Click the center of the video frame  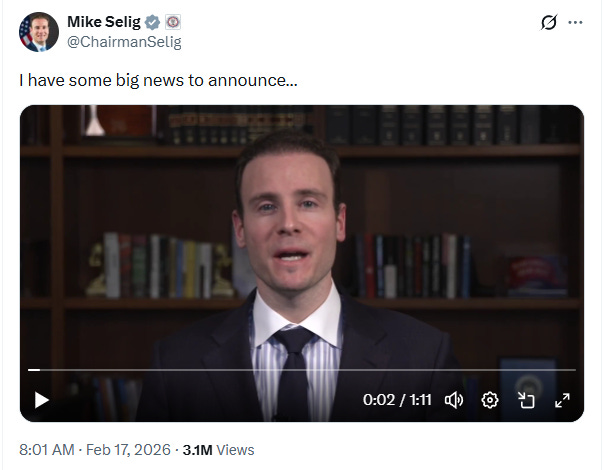point(302,264)
